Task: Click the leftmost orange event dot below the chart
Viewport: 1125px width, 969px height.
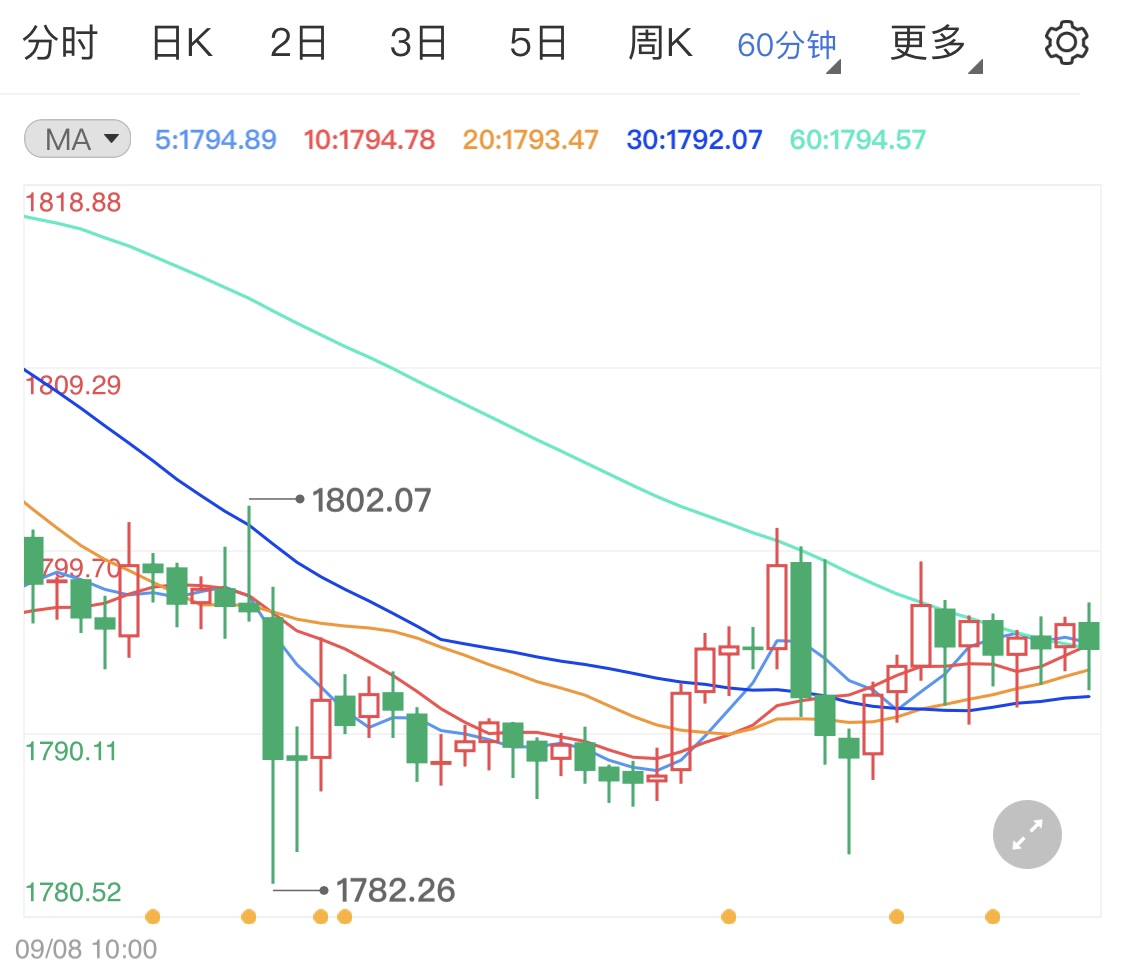Action: (153, 915)
